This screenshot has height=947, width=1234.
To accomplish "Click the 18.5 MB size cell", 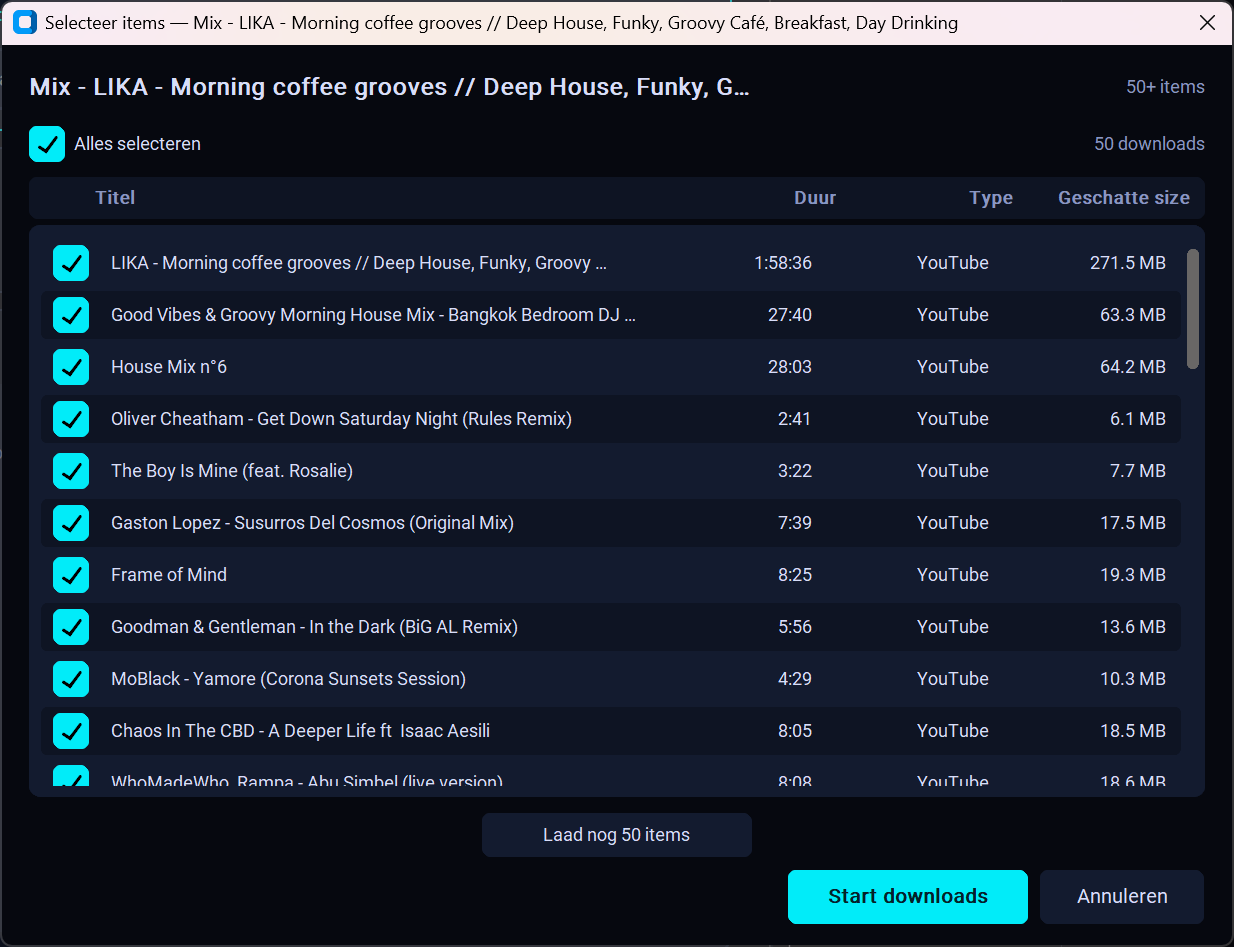I will coord(1133,731).
